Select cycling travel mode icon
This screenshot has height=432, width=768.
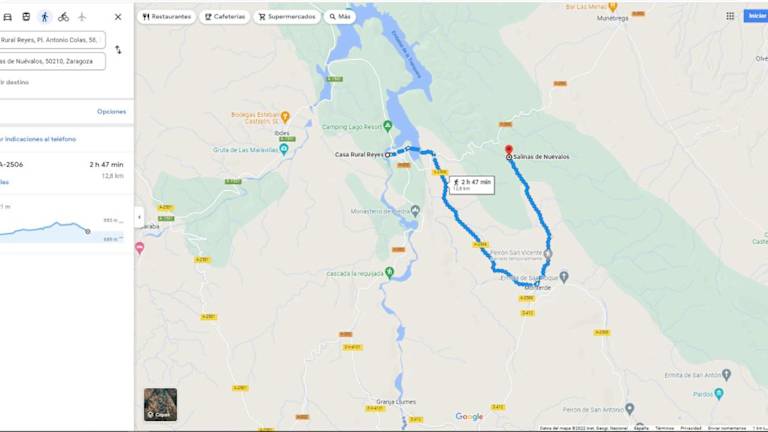coord(63,17)
